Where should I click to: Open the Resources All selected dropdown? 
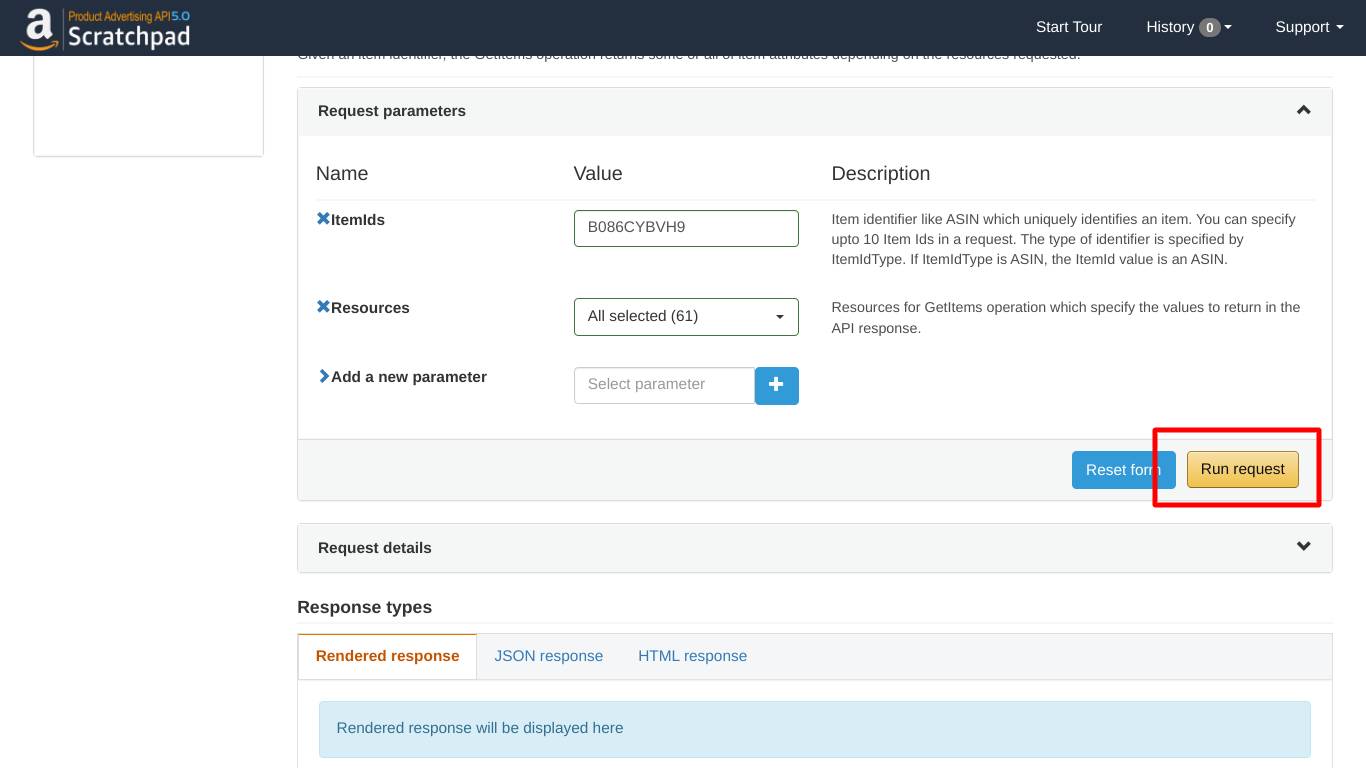tap(686, 316)
